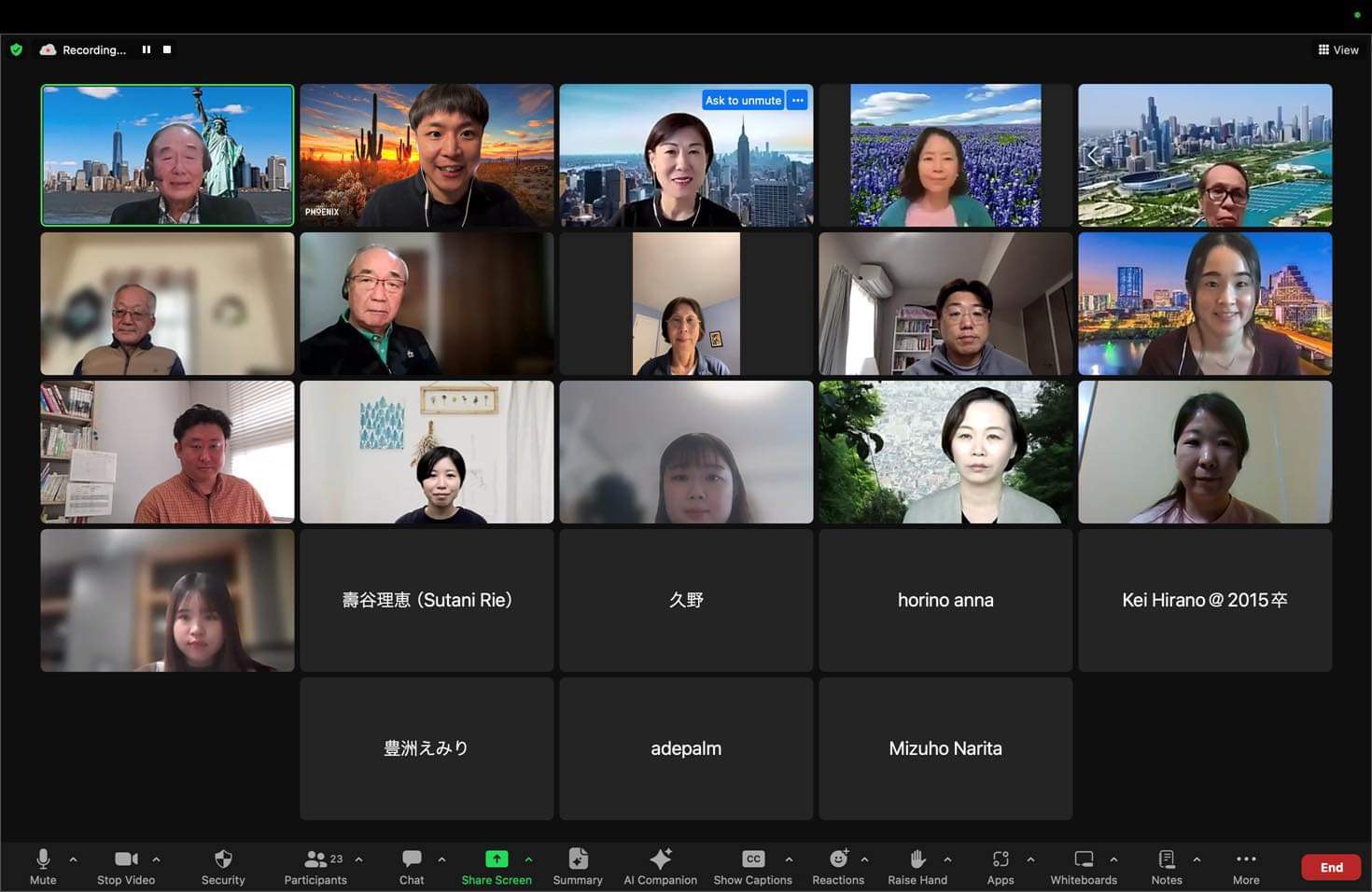Open the Security shield menu
This screenshot has width=1372, height=892.
(x=223, y=866)
